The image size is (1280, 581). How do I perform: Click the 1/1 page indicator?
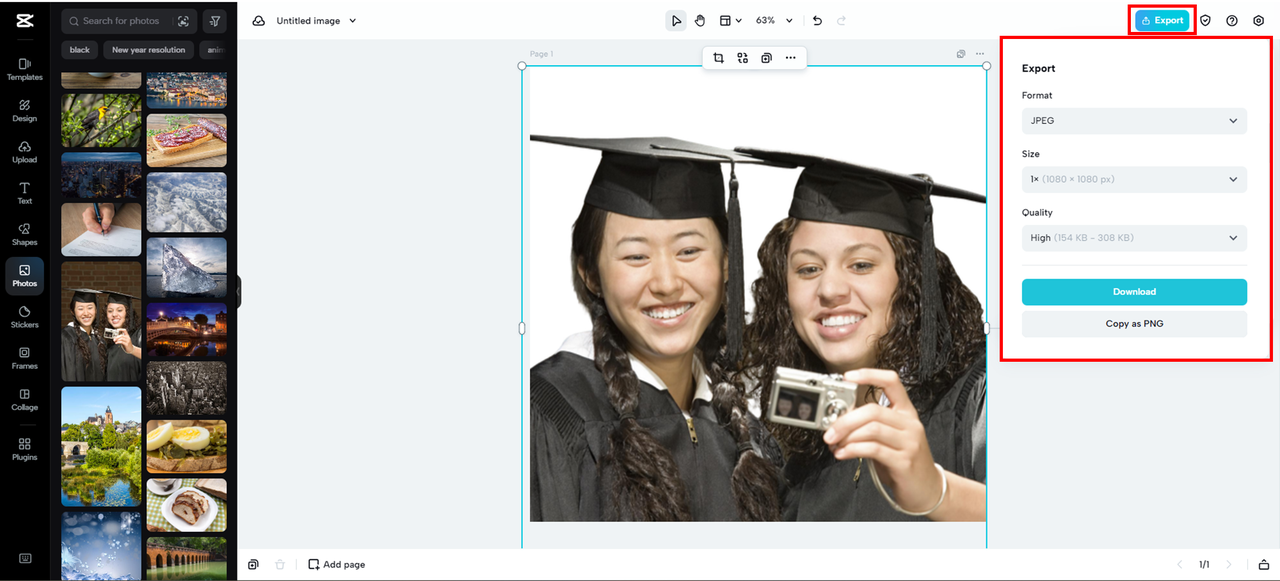(x=1204, y=565)
